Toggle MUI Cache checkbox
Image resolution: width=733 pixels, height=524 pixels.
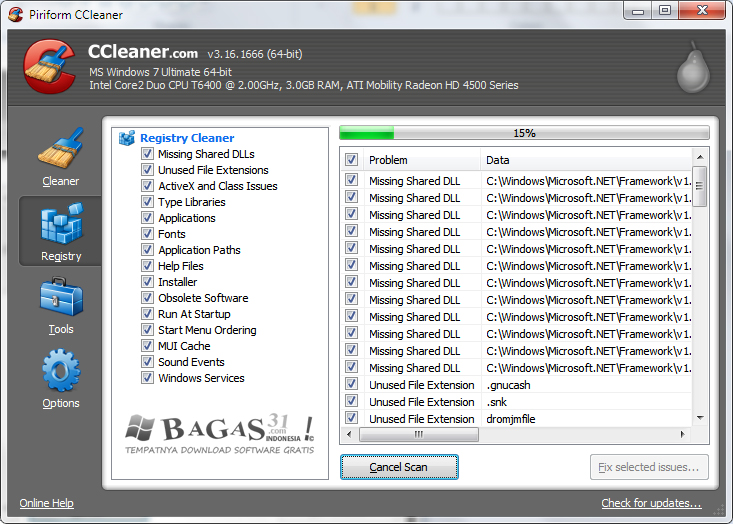tap(147, 345)
